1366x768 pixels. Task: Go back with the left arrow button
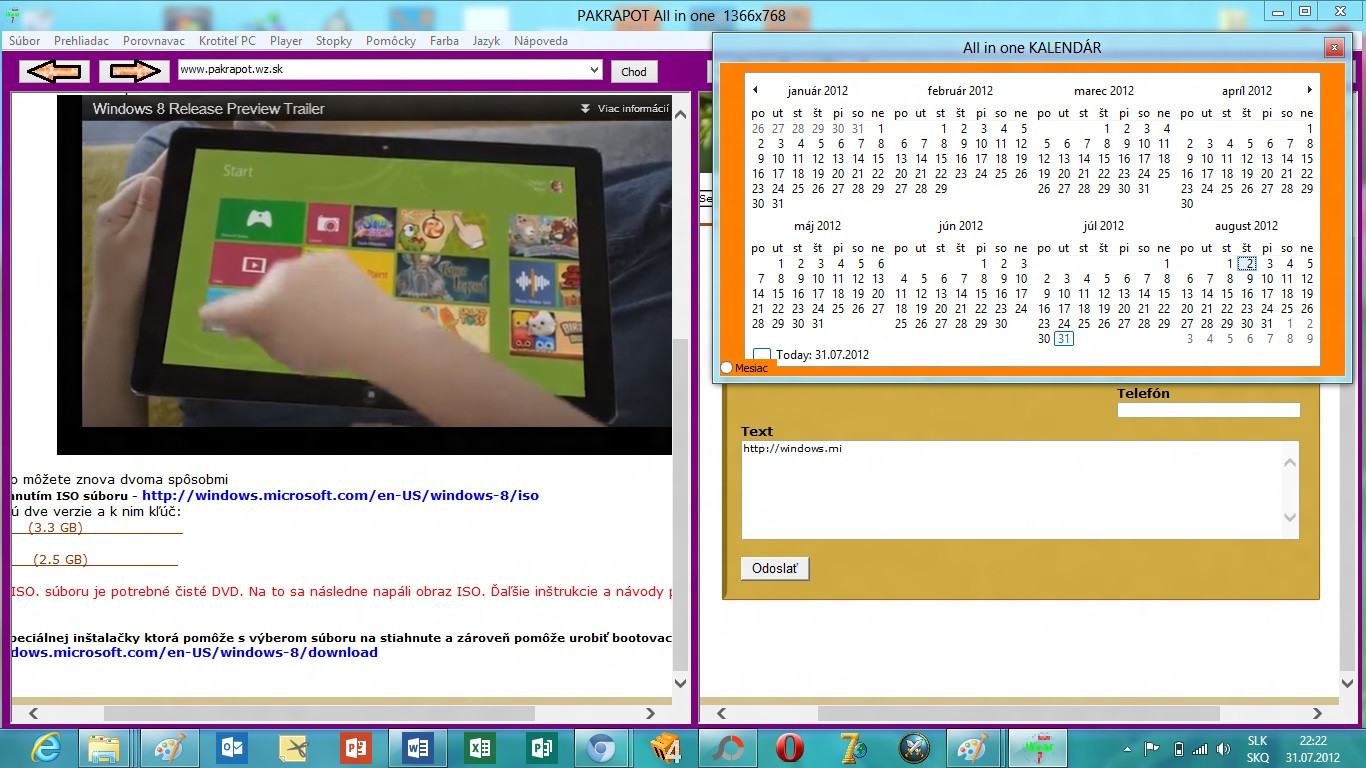click(54, 71)
